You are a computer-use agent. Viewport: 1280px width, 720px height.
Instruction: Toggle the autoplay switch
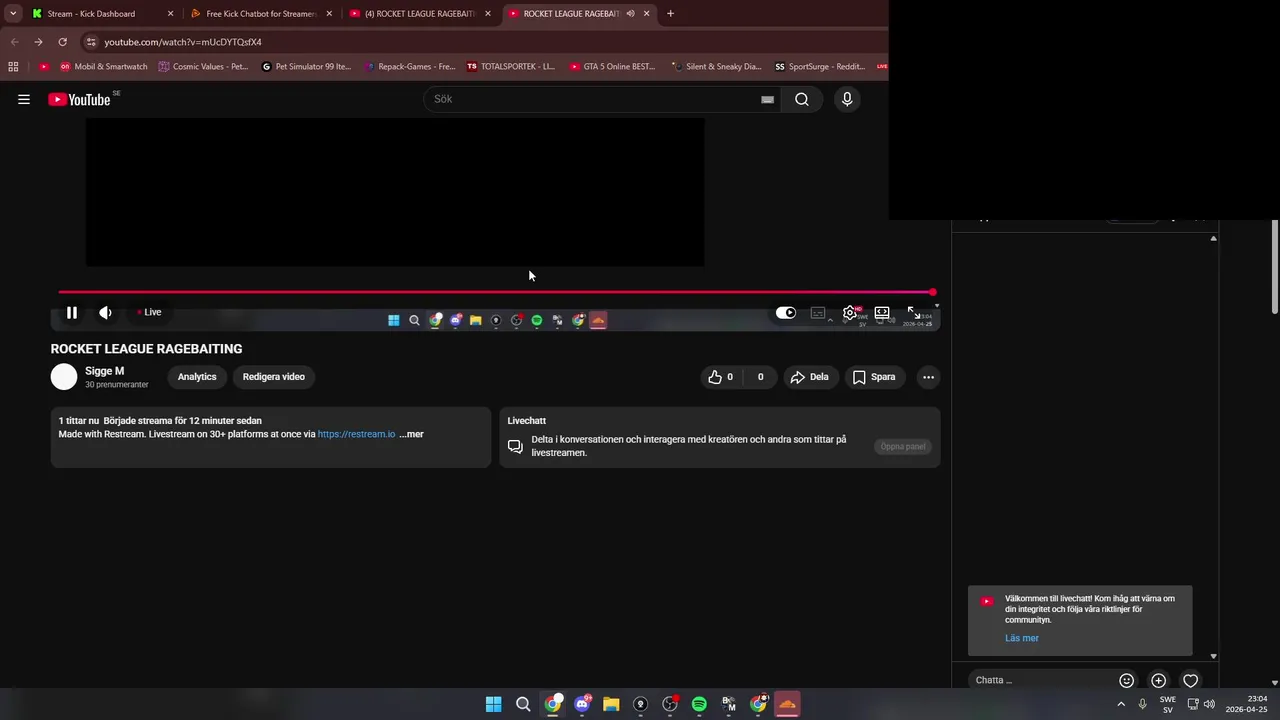pos(786,312)
